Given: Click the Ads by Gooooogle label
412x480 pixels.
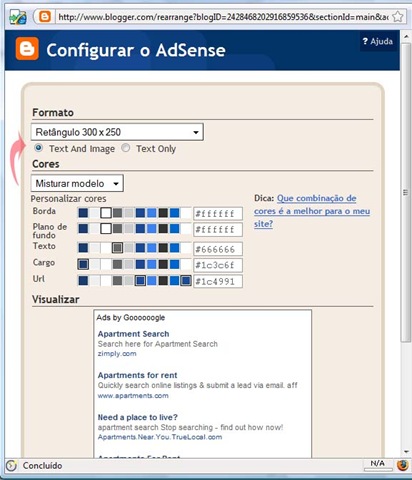Looking at the screenshot, I should coord(131,317).
